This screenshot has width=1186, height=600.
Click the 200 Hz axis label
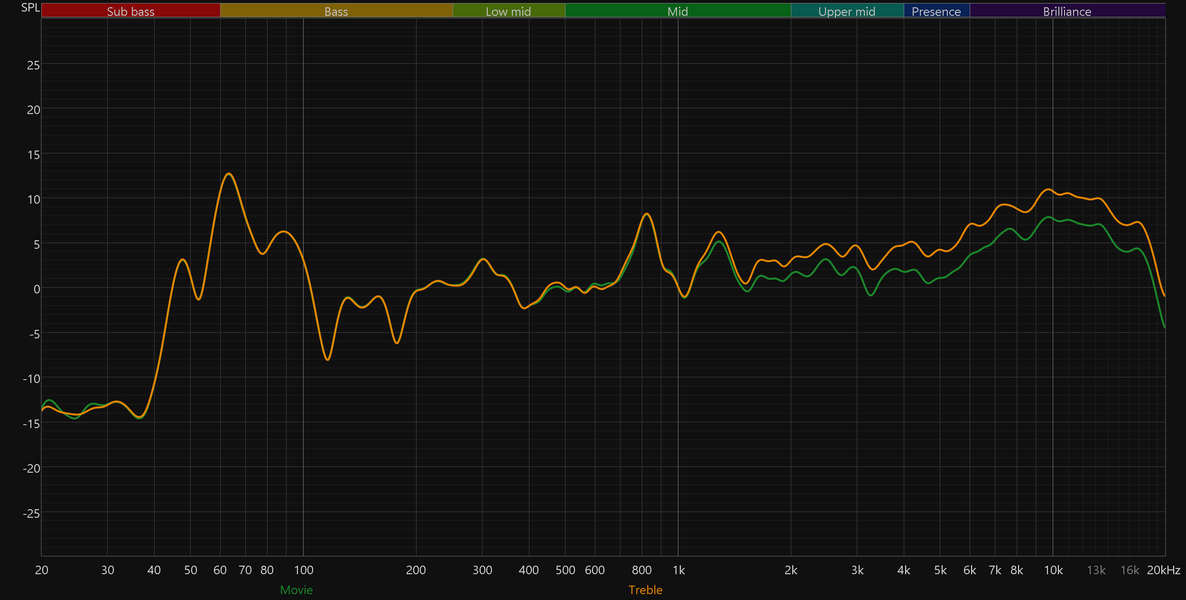click(416, 570)
